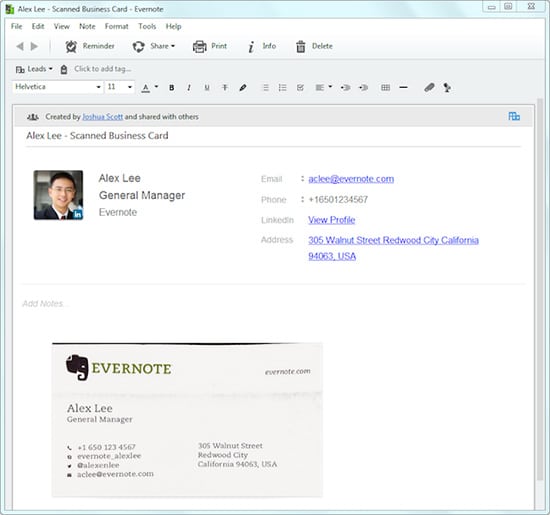Click the forward navigation arrow
The width and height of the screenshot is (550, 515).
pos(34,46)
